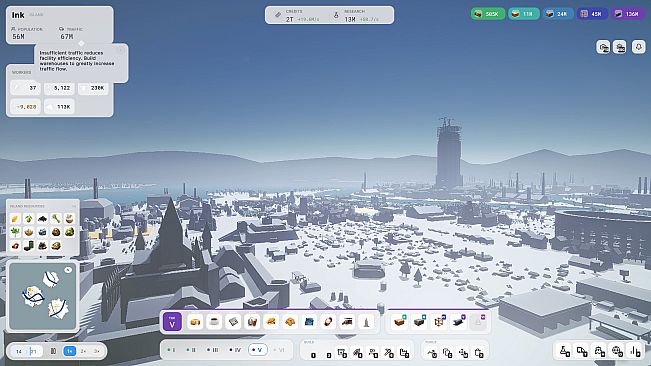
Task: Click the research flask icon in bottom-right toolbar
Action: 565,351
